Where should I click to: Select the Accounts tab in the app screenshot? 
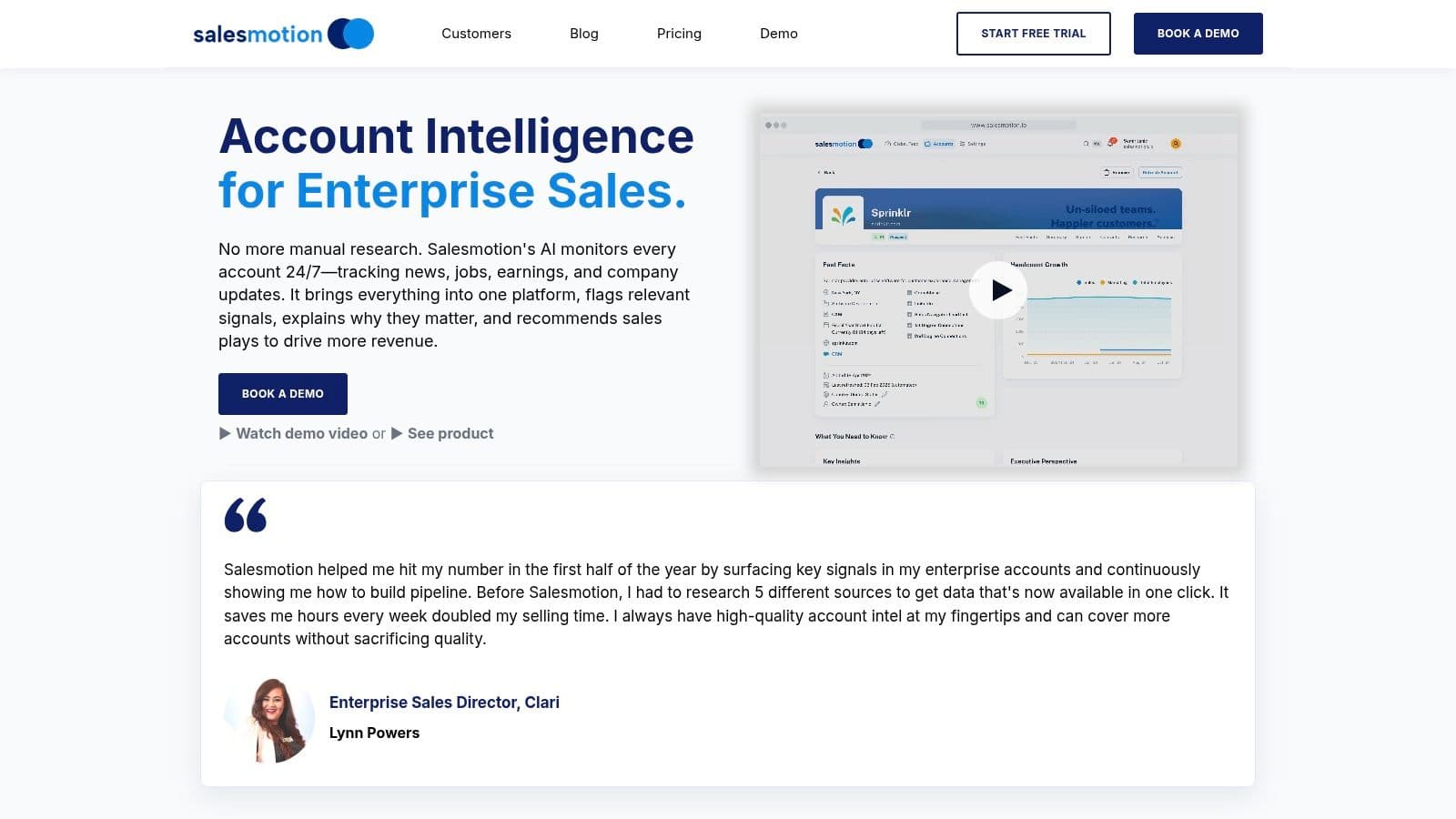pyautogui.click(x=939, y=143)
